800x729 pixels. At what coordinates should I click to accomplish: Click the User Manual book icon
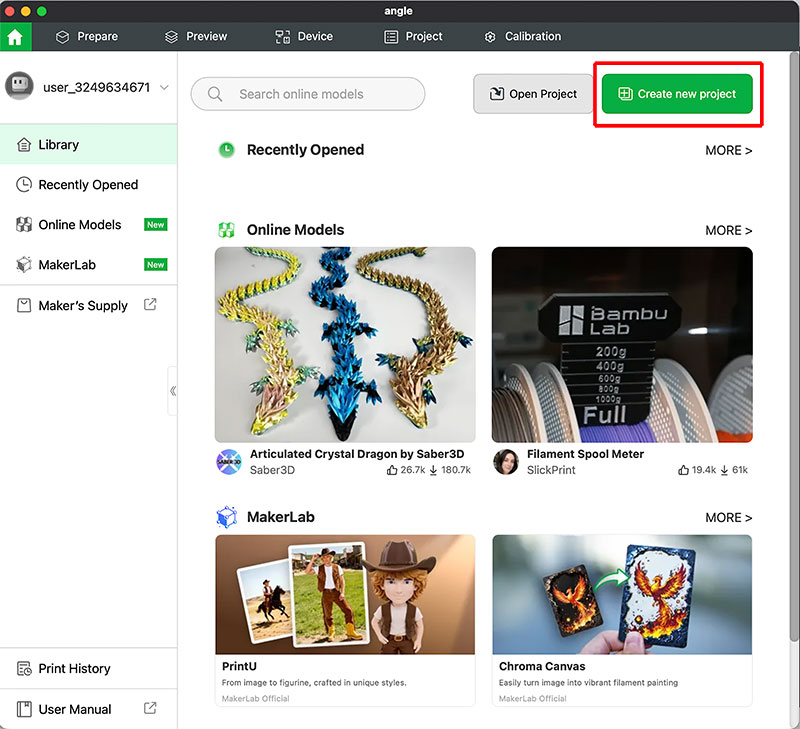pos(24,709)
